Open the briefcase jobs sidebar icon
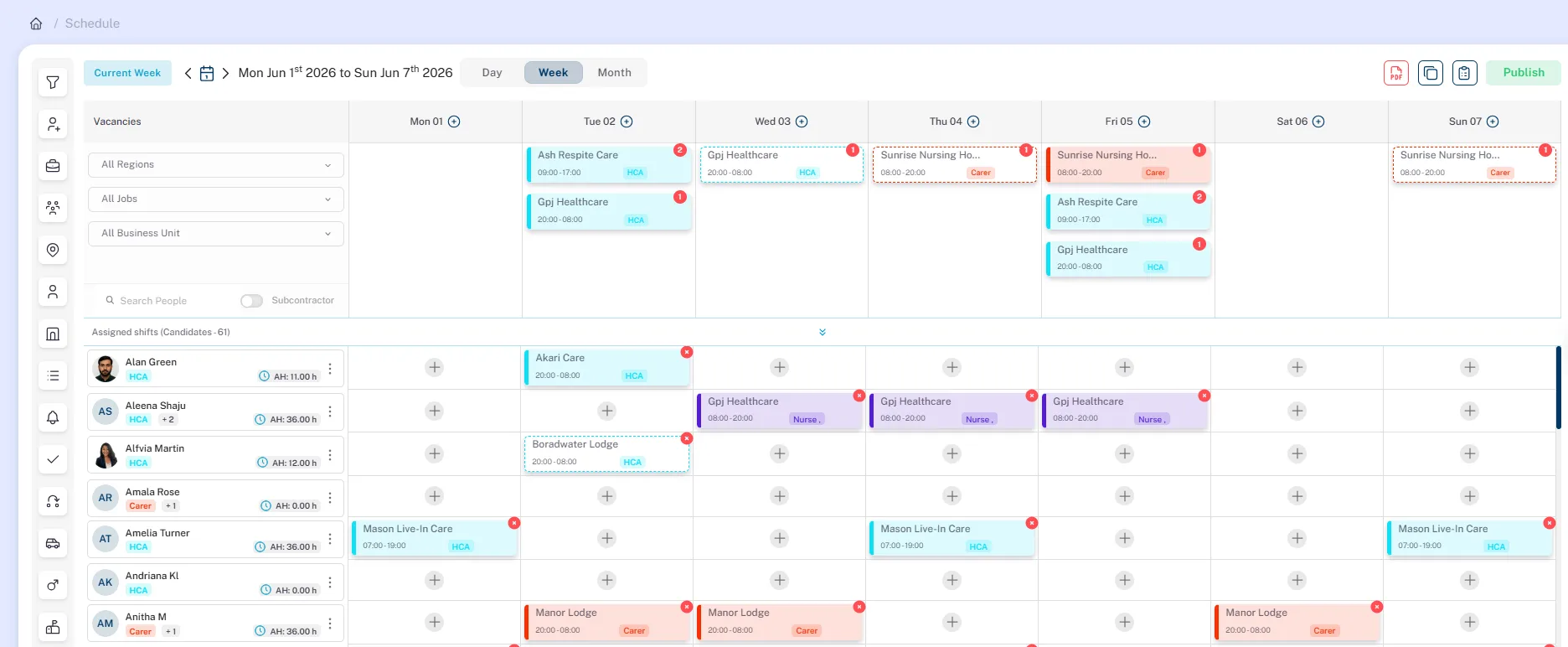Screen dimensions: 1568x647 pos(53,166)
